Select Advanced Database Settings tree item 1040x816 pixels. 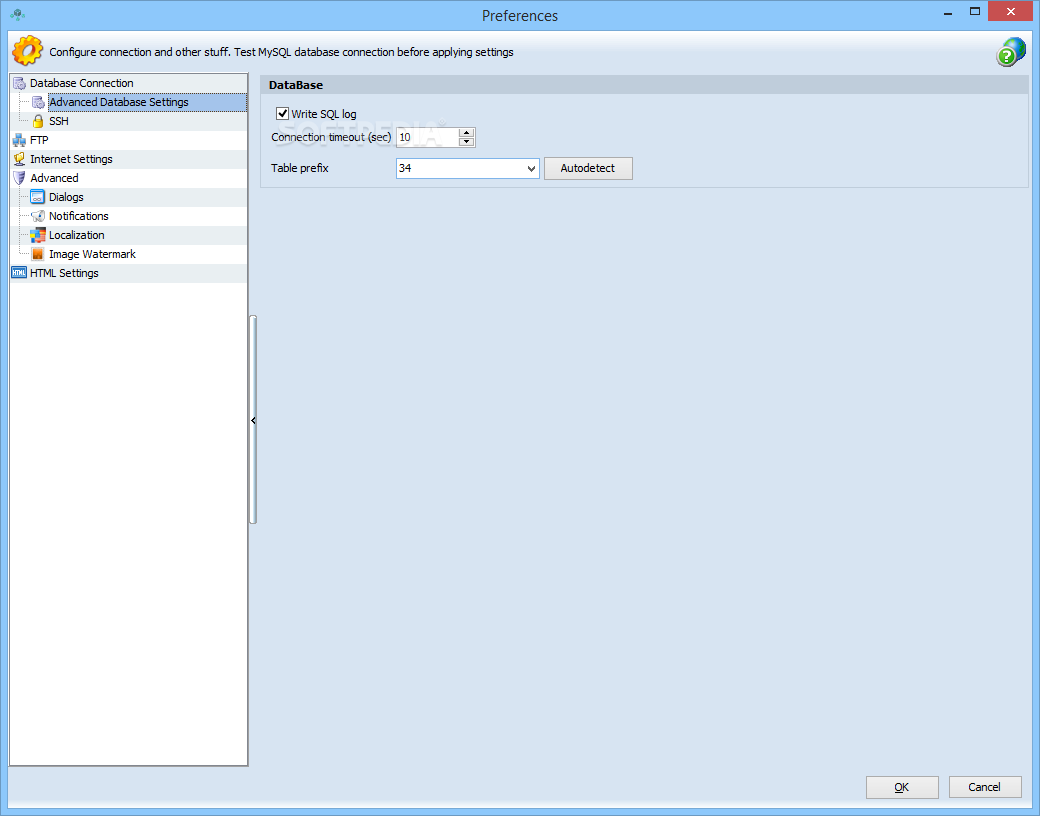pos(119,102)
